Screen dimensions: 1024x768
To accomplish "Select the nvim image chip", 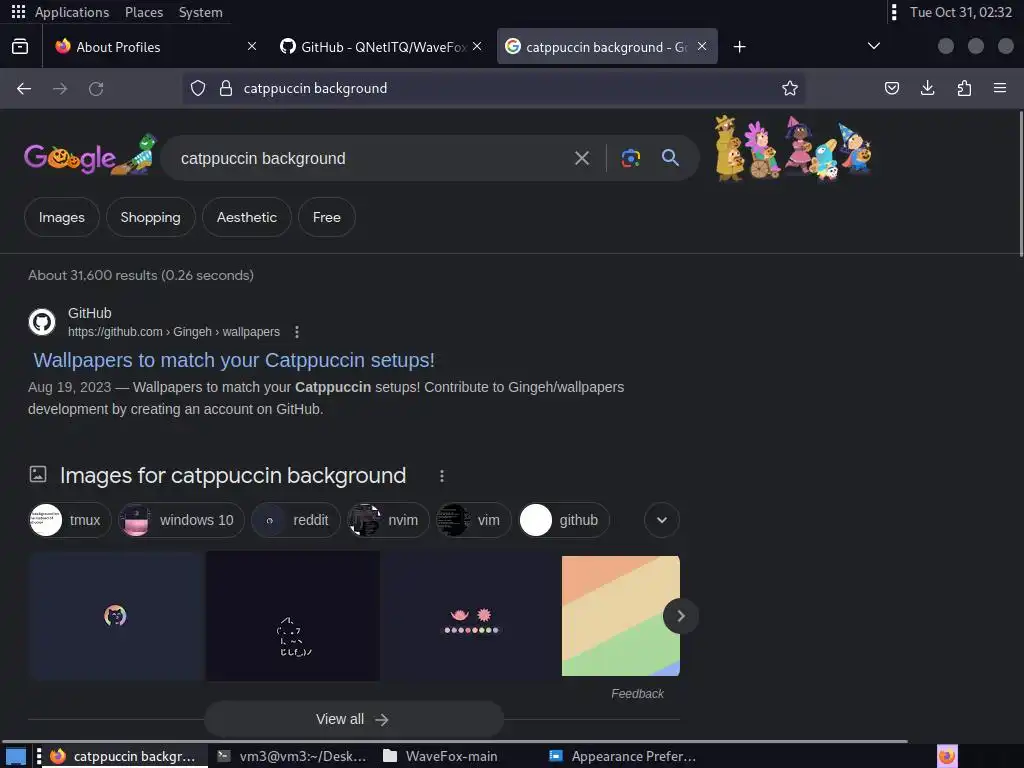I will pyautogui.click(x=388, y=520).
